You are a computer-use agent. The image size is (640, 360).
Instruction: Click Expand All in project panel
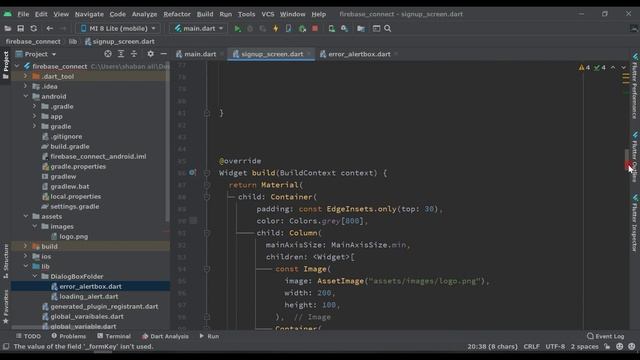click(x=121, y=54)
